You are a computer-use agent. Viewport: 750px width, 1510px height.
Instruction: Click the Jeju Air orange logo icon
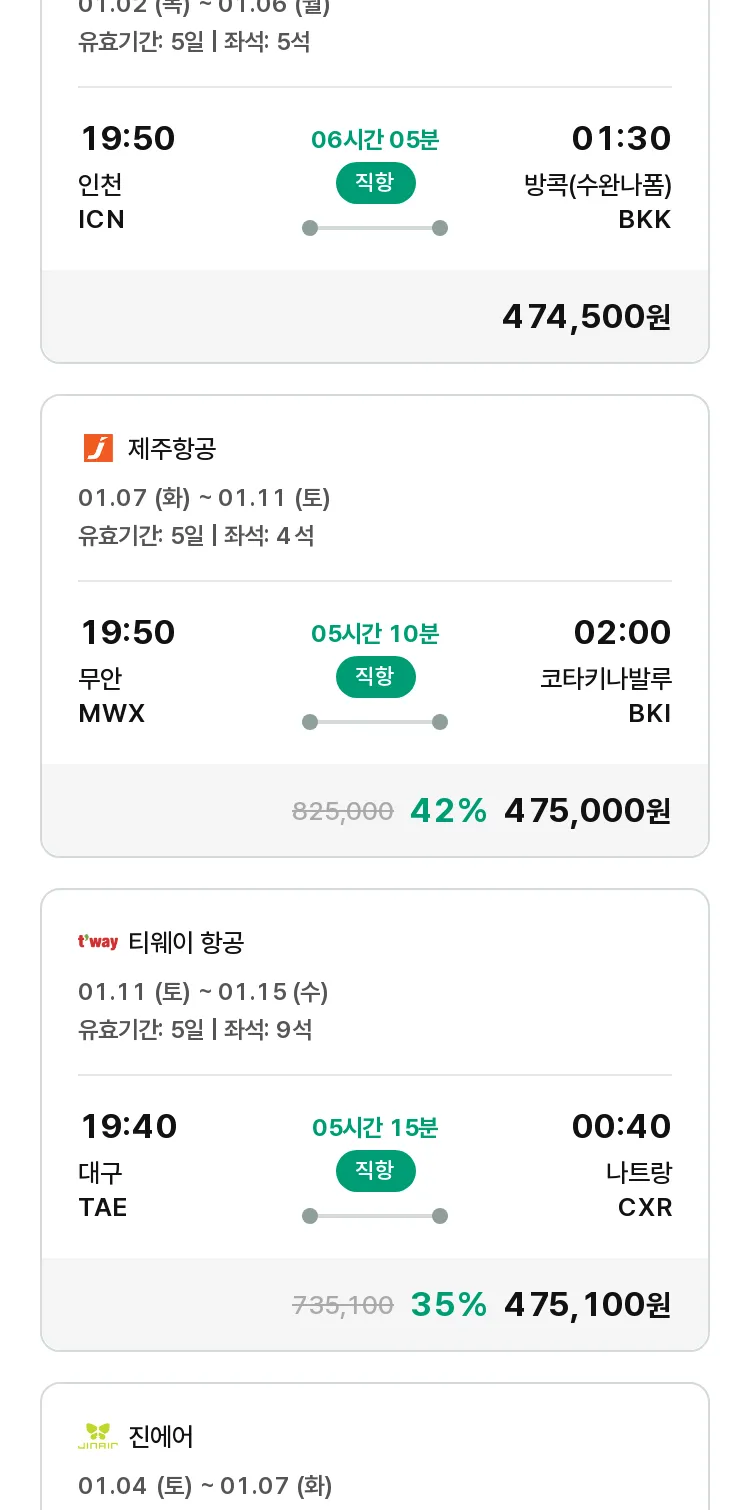98,448
